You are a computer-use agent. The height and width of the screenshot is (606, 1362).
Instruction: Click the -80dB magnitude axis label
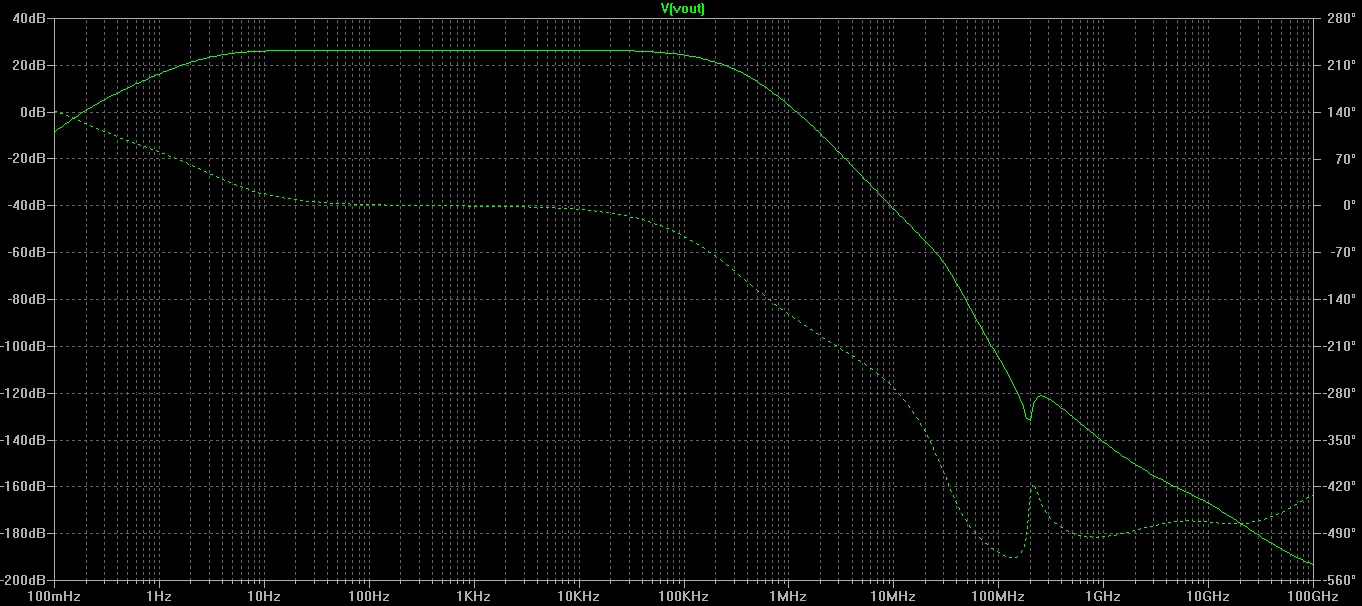click(28, 299)
